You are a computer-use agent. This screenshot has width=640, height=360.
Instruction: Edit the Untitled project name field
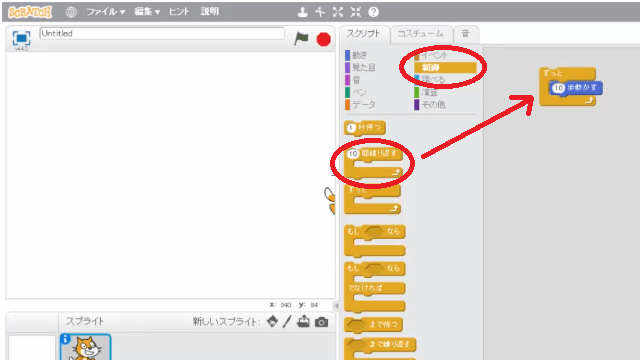pyautogui.click(x=162, y=33)
